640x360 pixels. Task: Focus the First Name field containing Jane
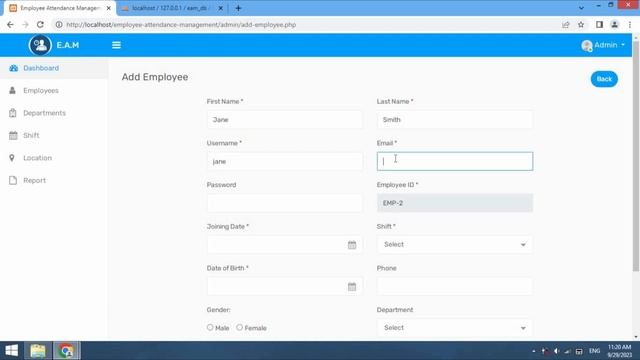coord(284,120)
